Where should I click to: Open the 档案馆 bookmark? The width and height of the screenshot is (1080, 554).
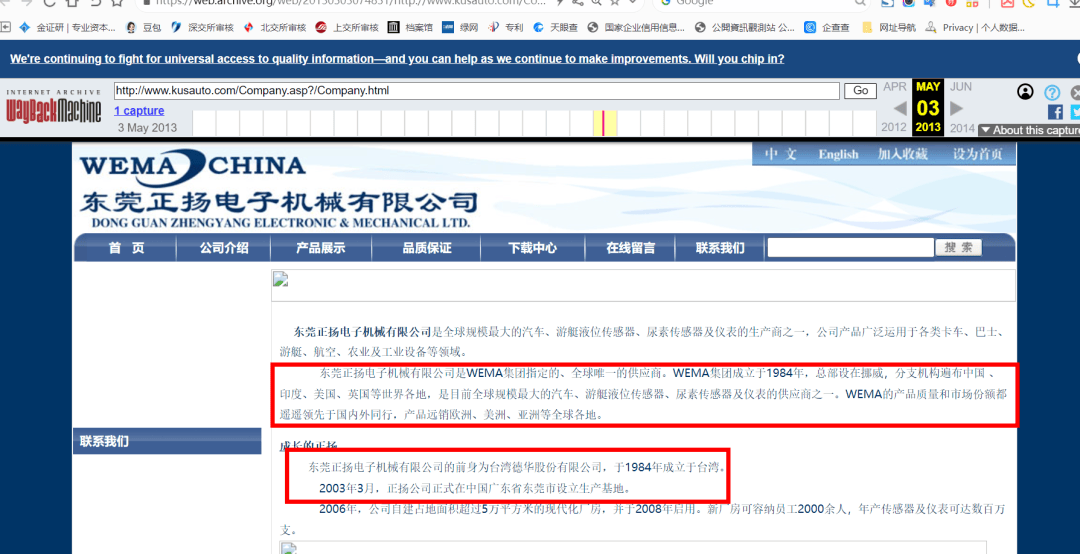[x=411, y=28]
